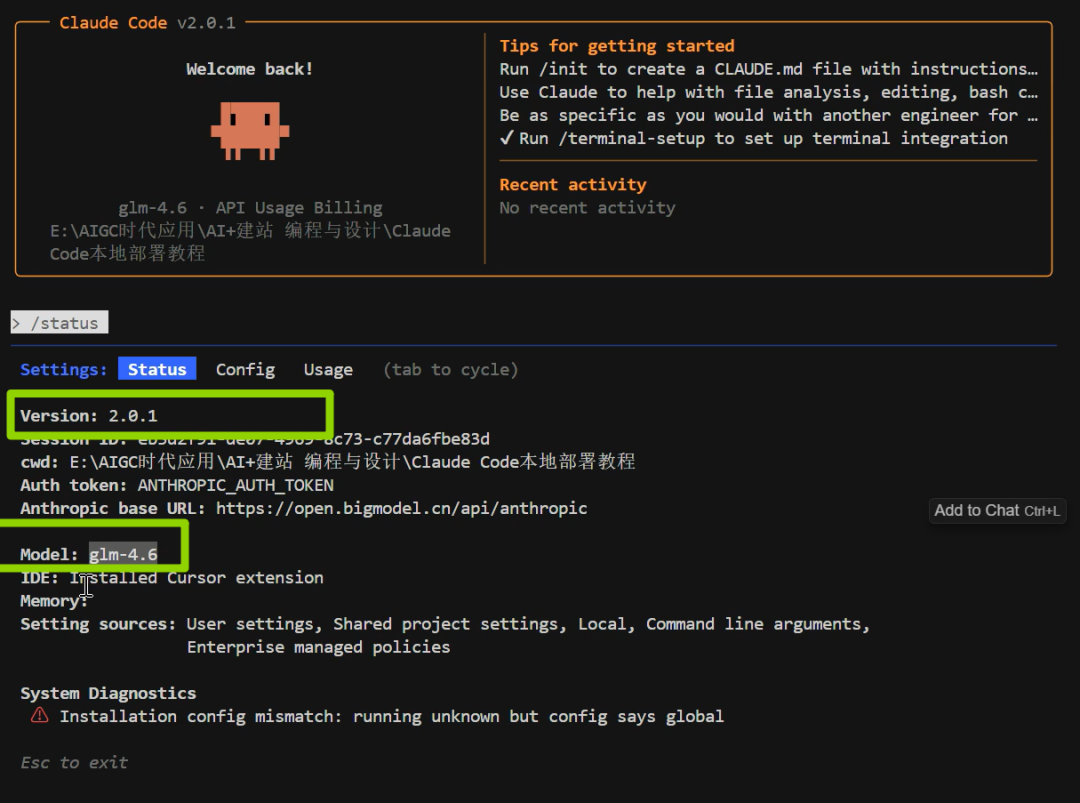Click the Run /terminal-setup tip text
The image size is (1080, 803).
[763, 138]
